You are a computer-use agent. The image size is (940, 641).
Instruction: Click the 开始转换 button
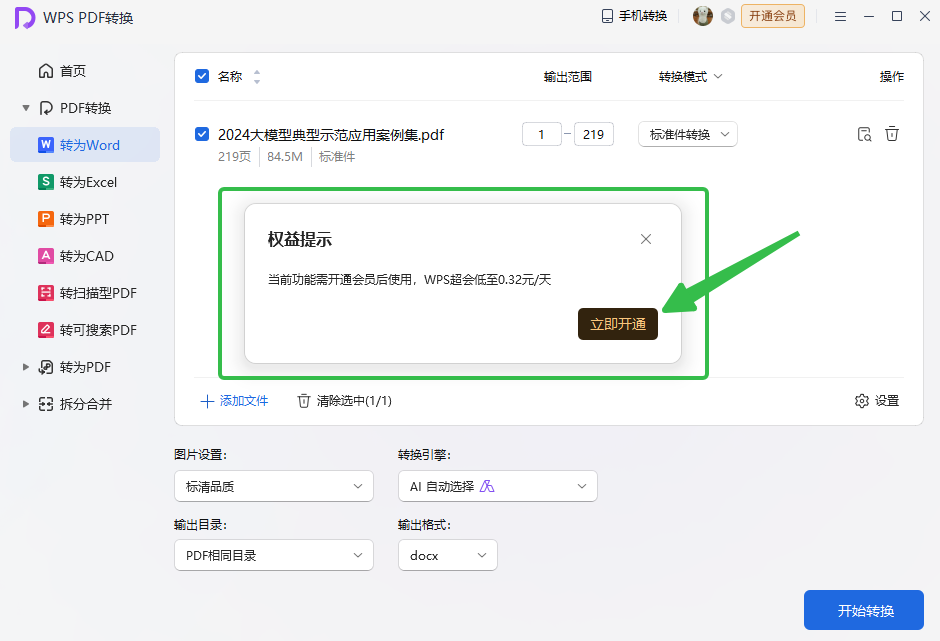pos(863,610)
